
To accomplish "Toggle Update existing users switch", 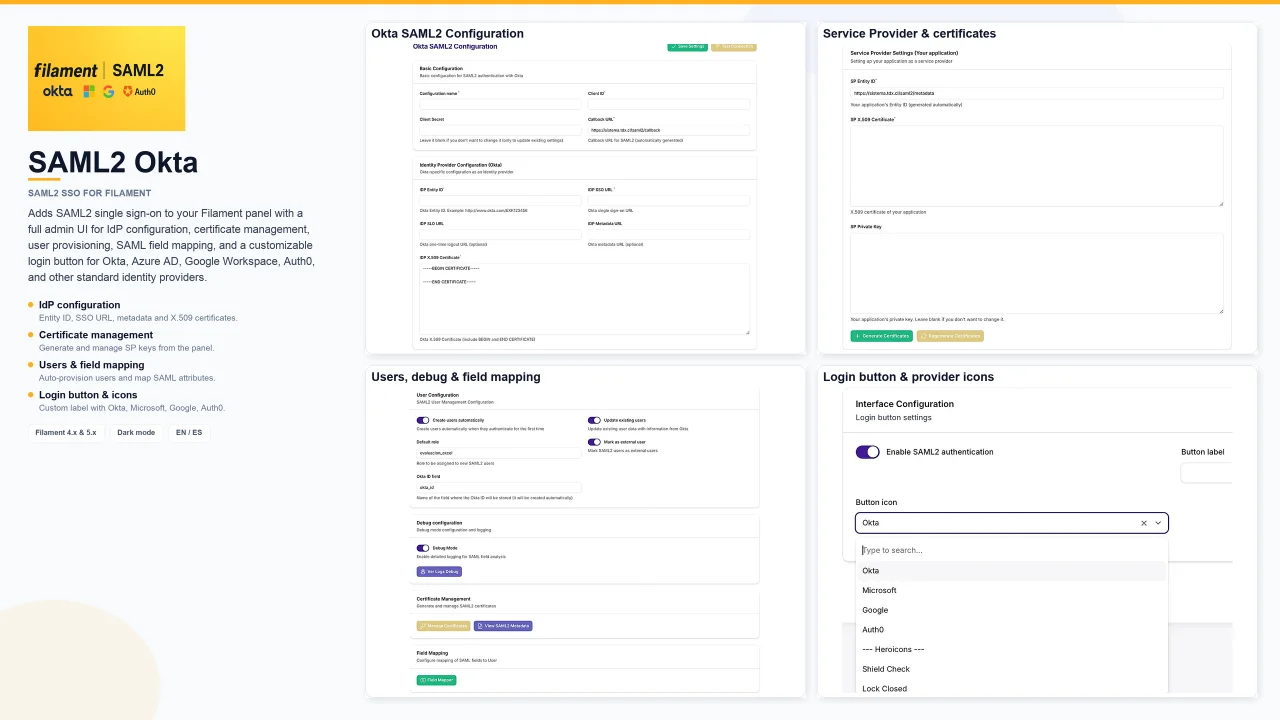I will pos(594,420).
